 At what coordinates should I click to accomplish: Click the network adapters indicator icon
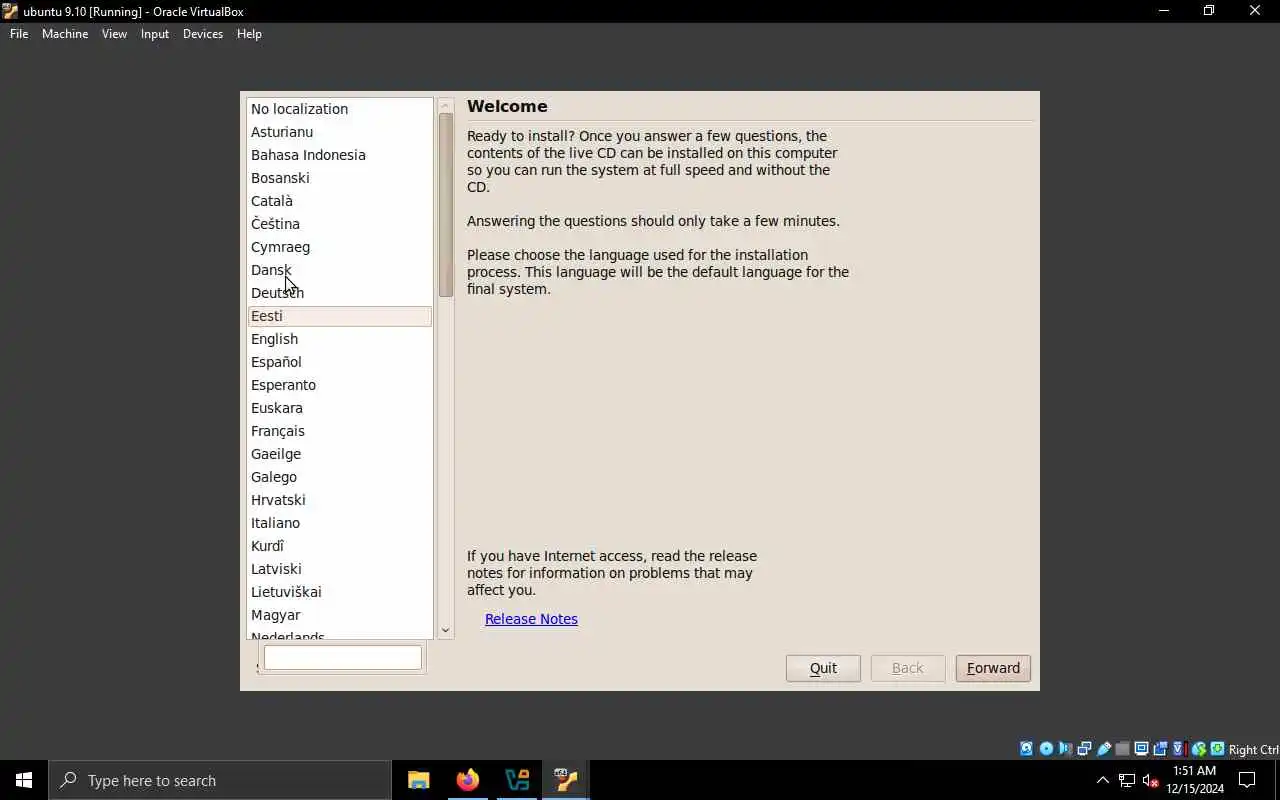coord(1084,748)
